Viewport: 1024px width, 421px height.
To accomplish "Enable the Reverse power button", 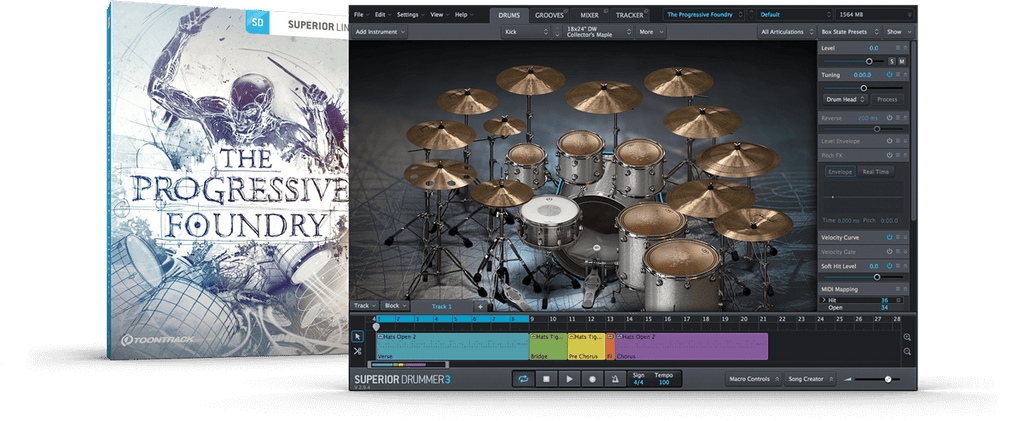I will click(889, 118).
